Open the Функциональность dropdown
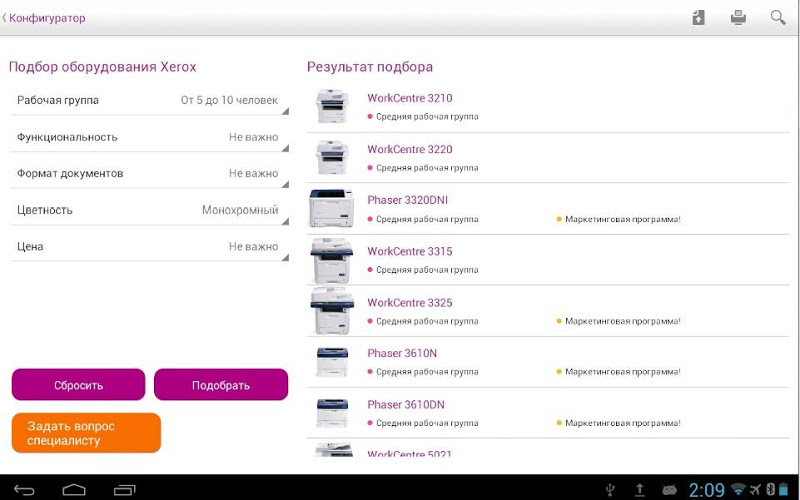The width and height of the screenshot is (800, 500). 149,137
